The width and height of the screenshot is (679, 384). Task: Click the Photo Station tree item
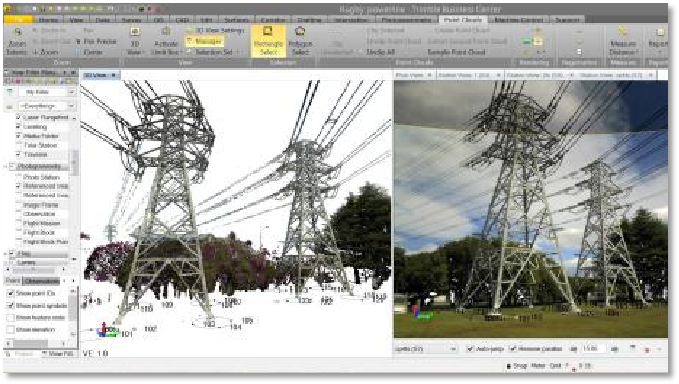41,177
